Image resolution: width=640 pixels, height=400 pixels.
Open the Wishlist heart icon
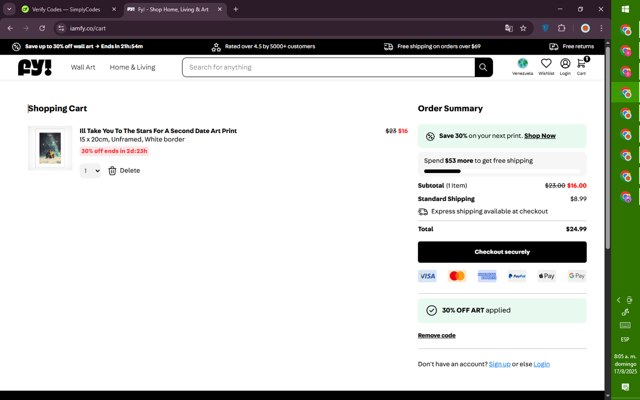click(x=546, y=63)
